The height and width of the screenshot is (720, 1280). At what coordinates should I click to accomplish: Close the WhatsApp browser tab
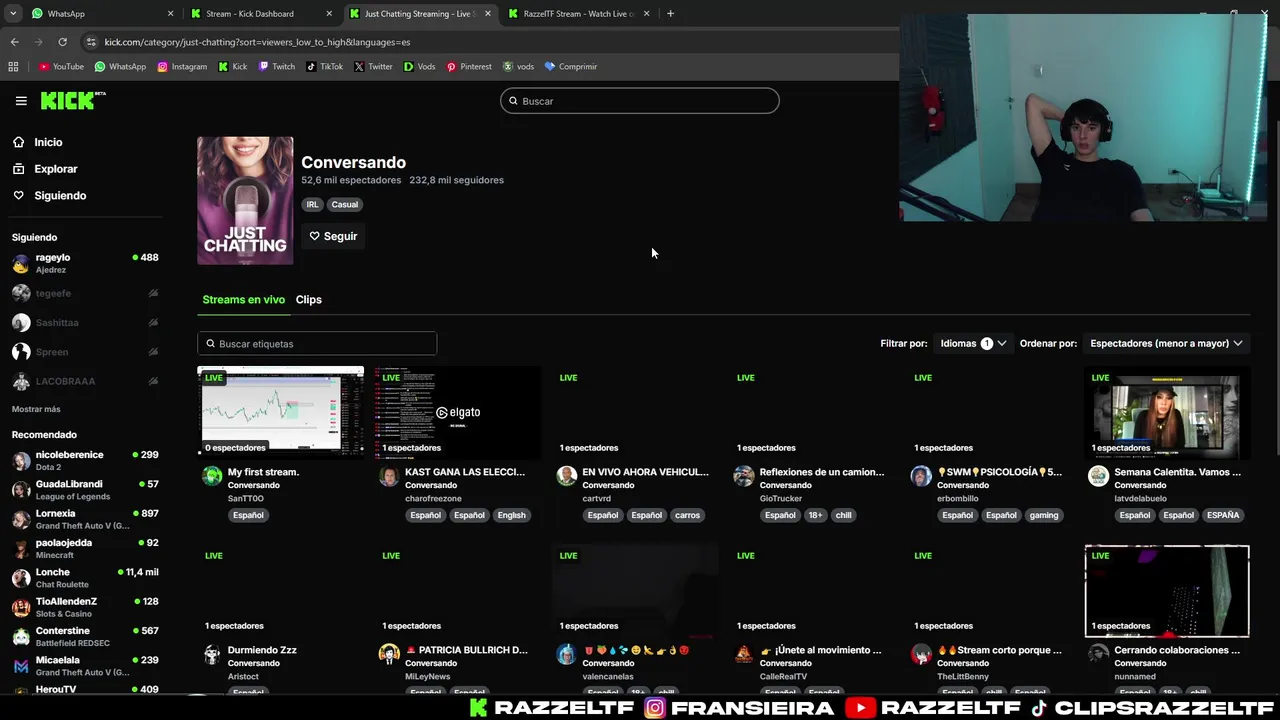coord(170,14)
